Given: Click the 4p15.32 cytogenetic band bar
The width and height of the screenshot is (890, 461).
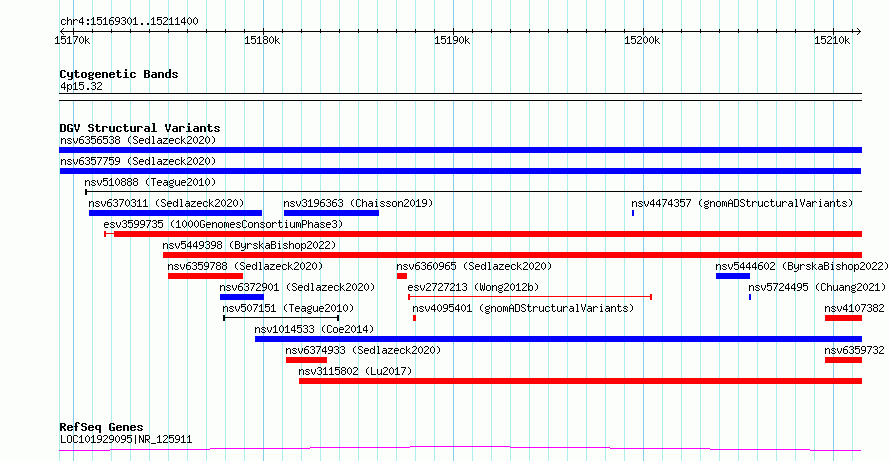Looking at the screenshot, I should point(460,97).
